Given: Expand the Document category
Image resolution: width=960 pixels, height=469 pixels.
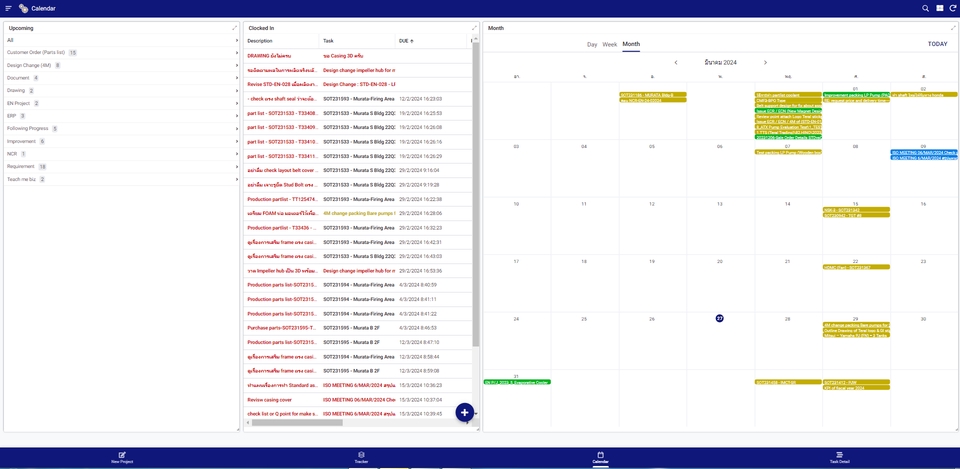Looking at the screenshot, I should tap(121, 78).
